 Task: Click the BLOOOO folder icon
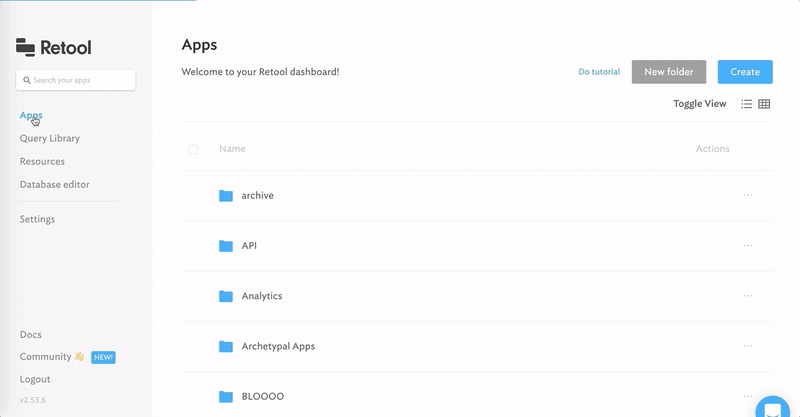pyautogui.click(x=226, y=397)
